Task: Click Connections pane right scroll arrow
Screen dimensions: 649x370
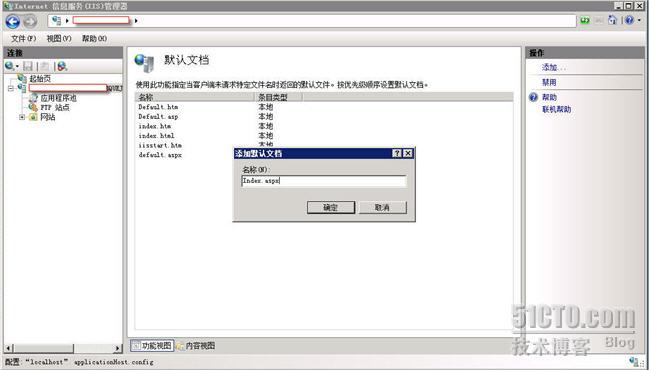Action: click(x=117, y=348)
